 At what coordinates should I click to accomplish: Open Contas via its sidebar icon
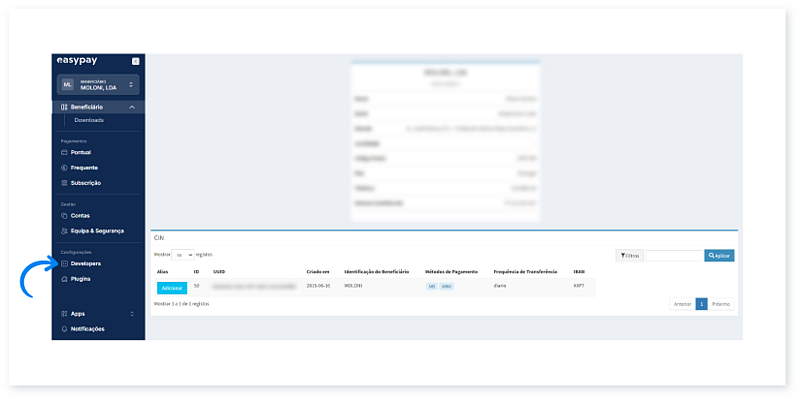(x=65, y=215)
